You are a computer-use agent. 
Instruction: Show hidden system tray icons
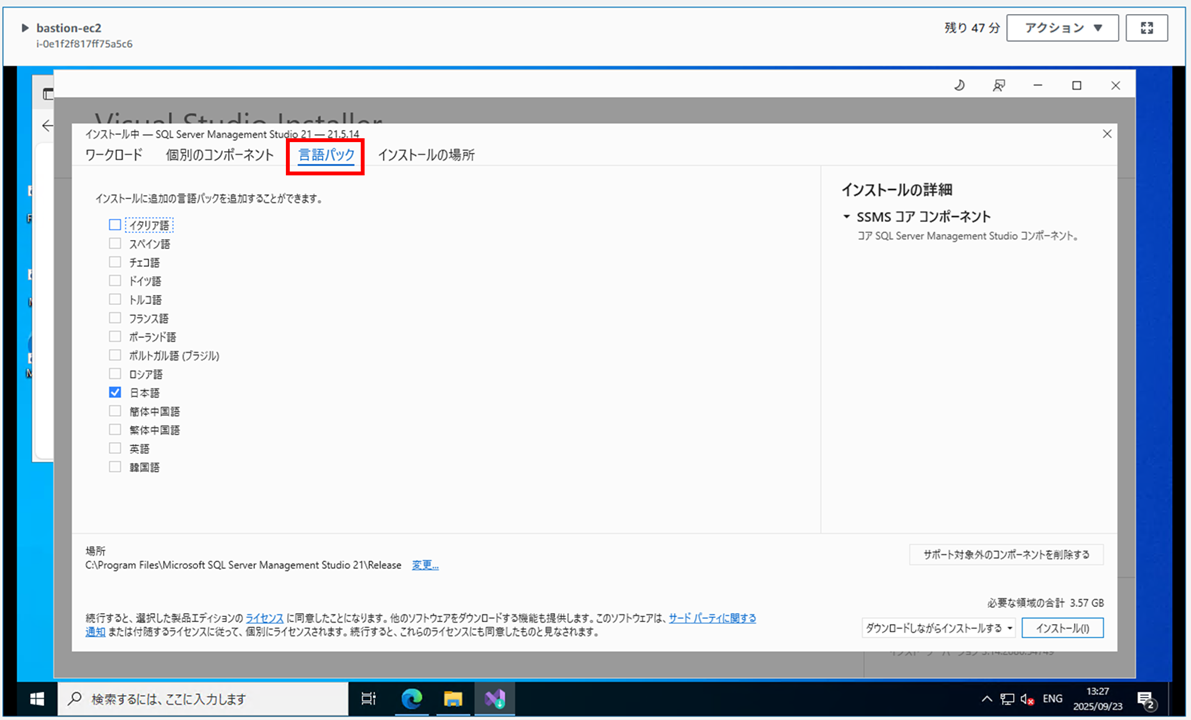[x=987, y=699]
